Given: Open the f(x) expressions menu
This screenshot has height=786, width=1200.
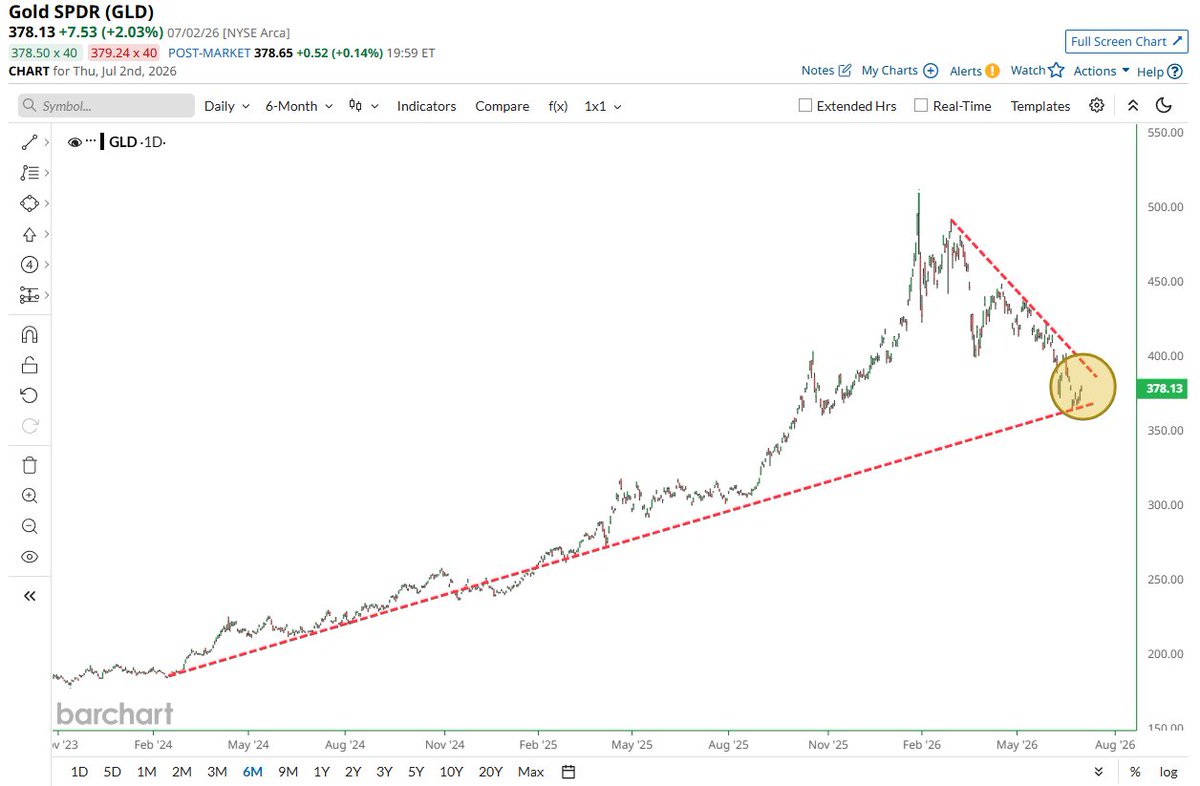Looking at the screenshot, I should tap(558, 105).
